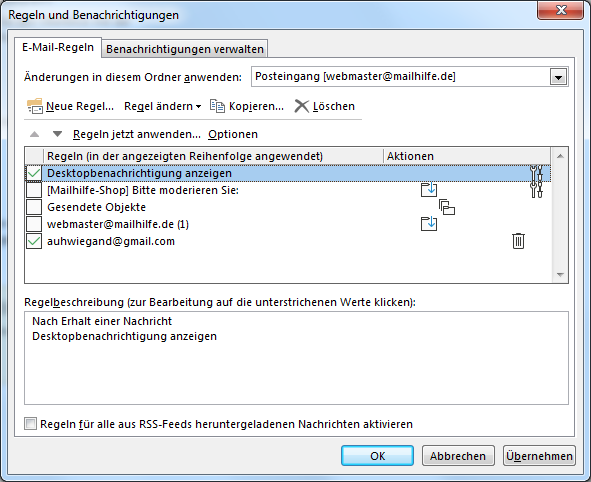
Task: Click rules list scrollbar down arrow
Action: click(x=560, y=275)
